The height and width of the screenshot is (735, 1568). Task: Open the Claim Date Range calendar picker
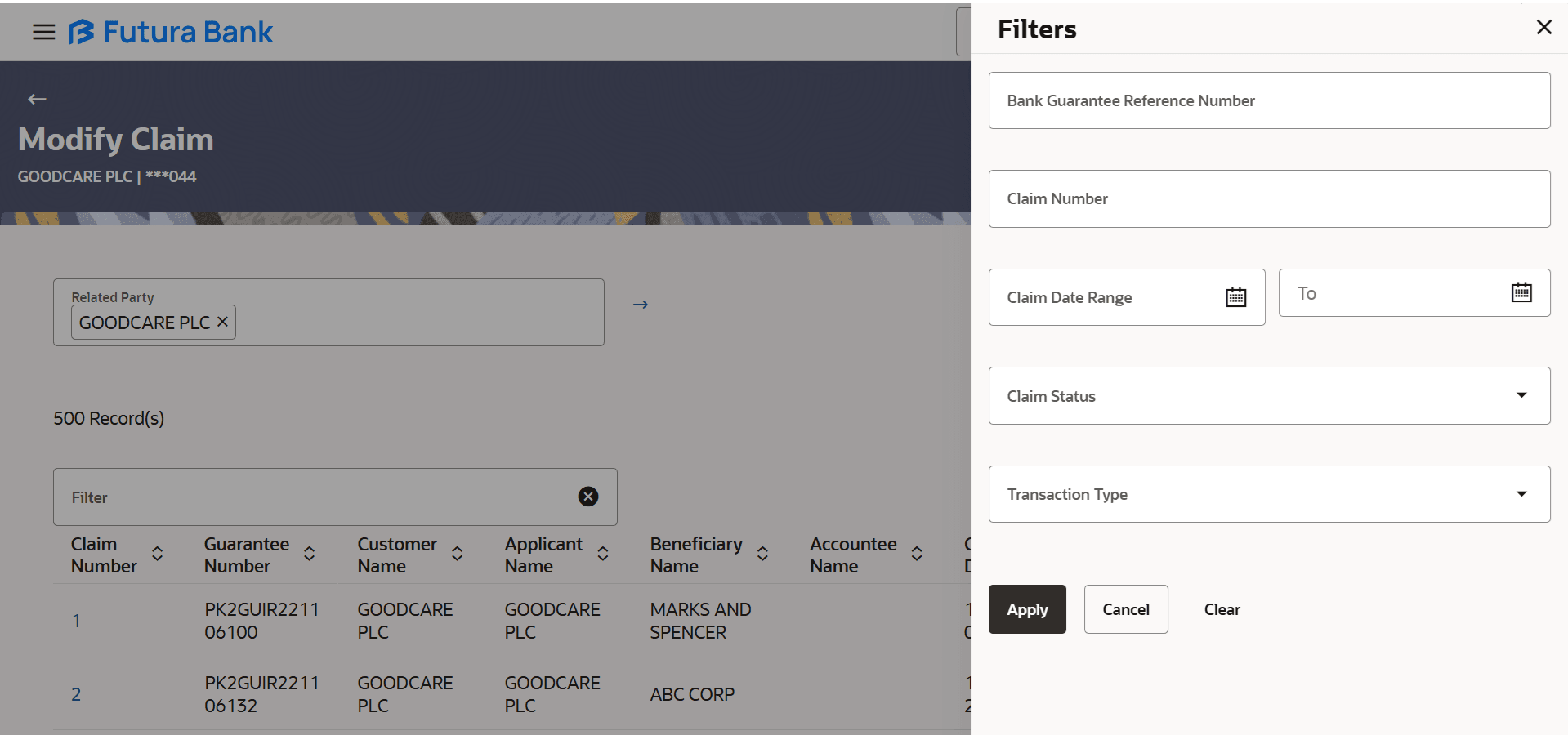tap(1235, 296)
